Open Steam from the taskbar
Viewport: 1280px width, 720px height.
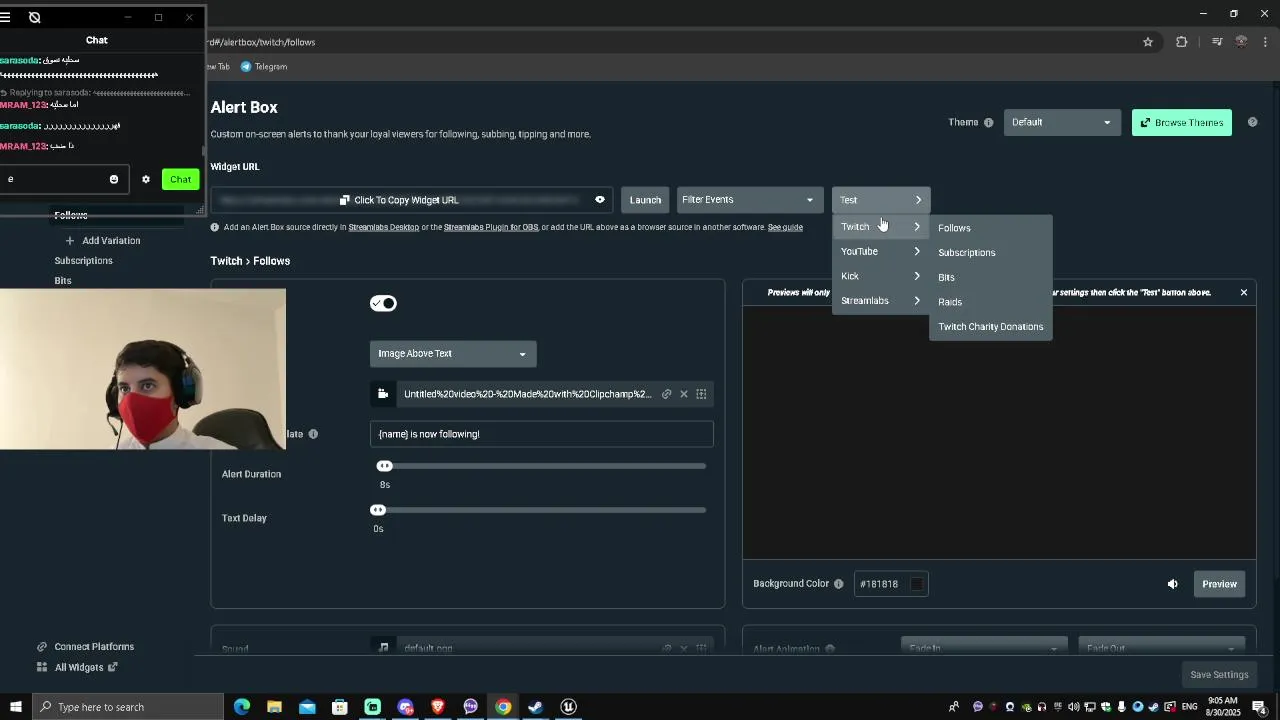[536, 707]
